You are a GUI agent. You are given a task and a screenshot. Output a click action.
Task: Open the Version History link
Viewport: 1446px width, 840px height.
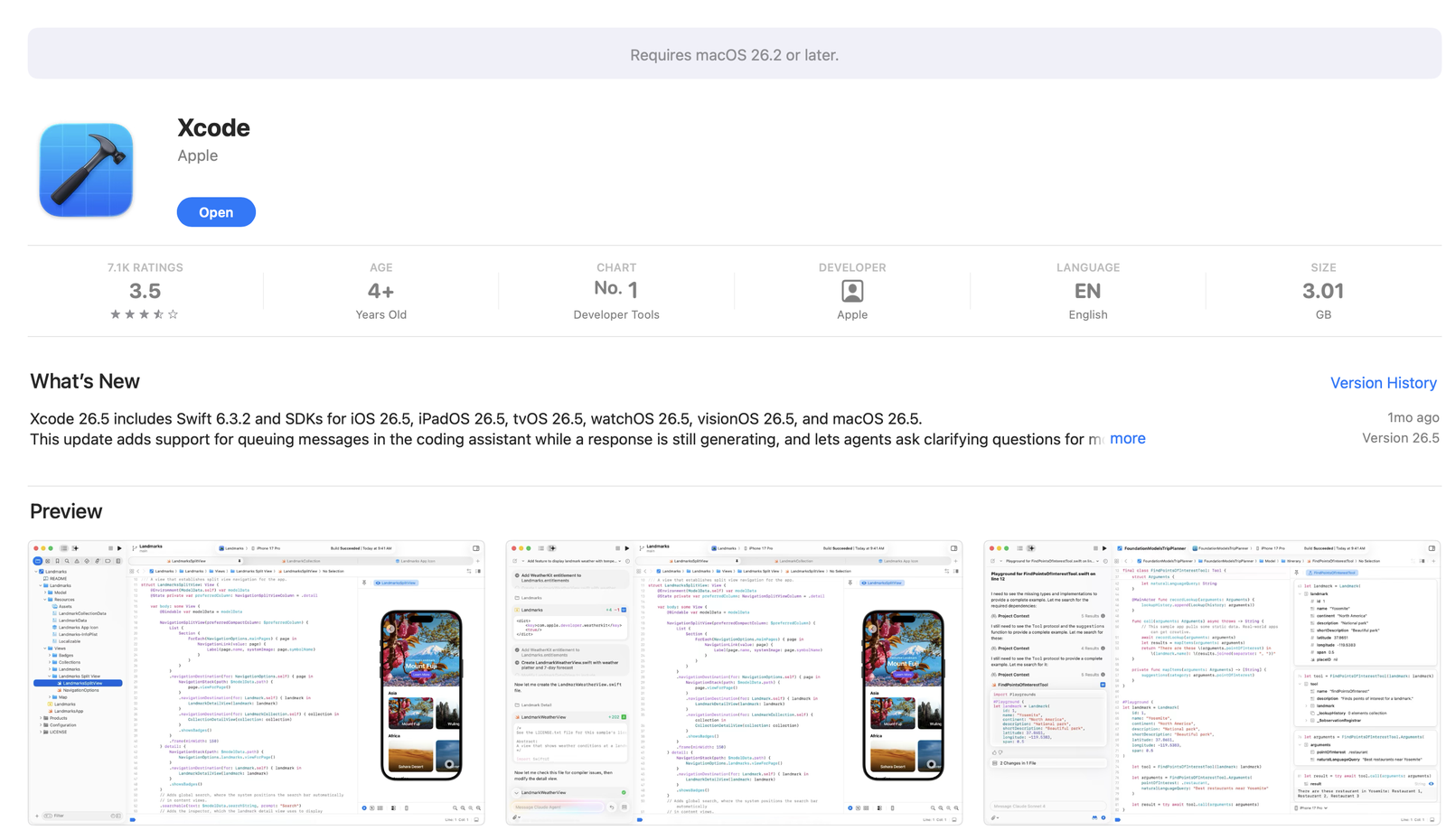click(x=1383, y=383)
